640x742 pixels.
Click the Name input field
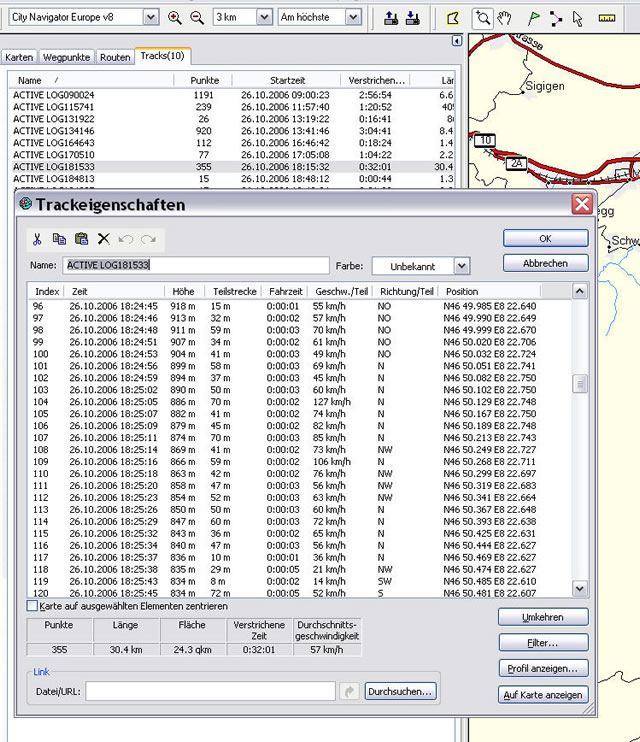pyautogui.click(x=196, y=265)
